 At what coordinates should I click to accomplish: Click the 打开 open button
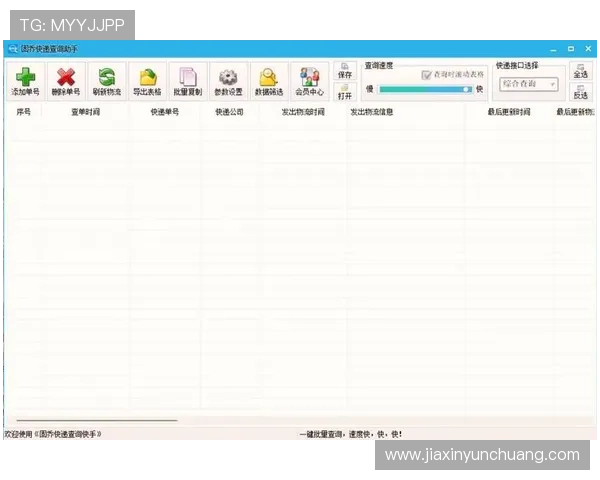(345, 92)
